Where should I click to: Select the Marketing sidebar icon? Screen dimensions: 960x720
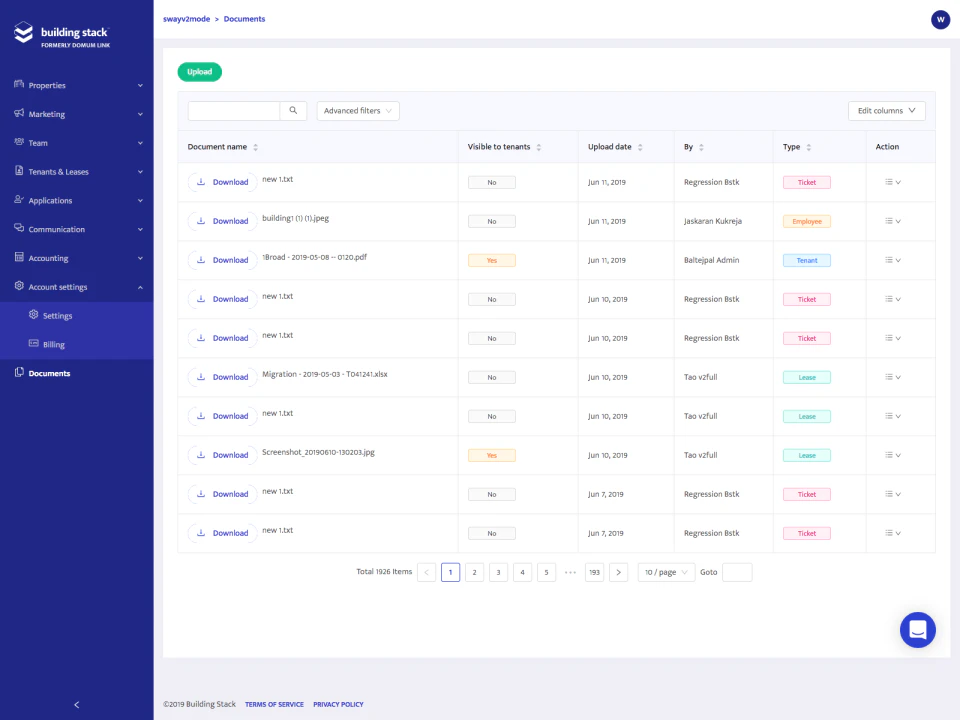click(19, 114)
